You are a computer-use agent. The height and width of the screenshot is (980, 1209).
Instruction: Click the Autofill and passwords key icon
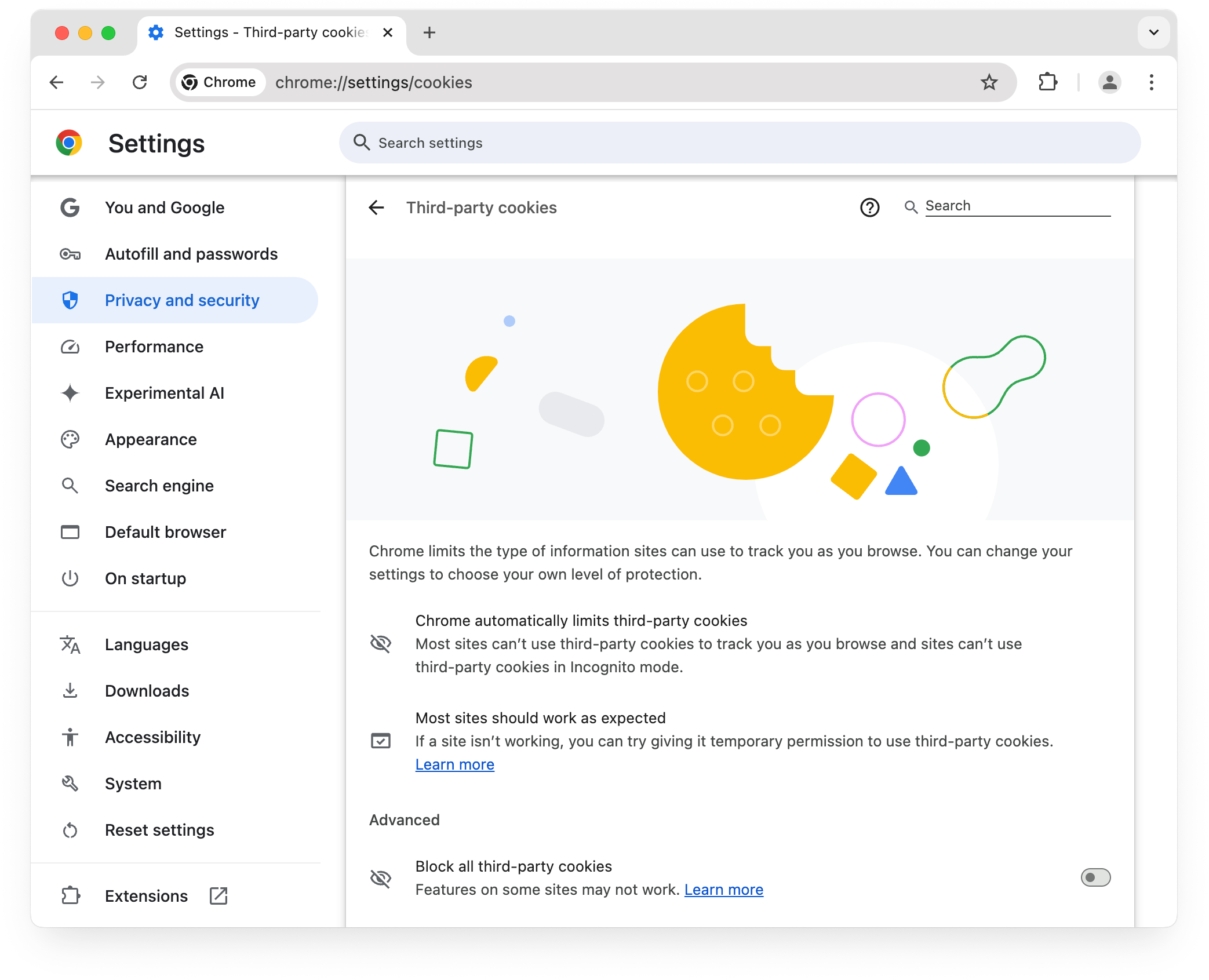[72, 254]
